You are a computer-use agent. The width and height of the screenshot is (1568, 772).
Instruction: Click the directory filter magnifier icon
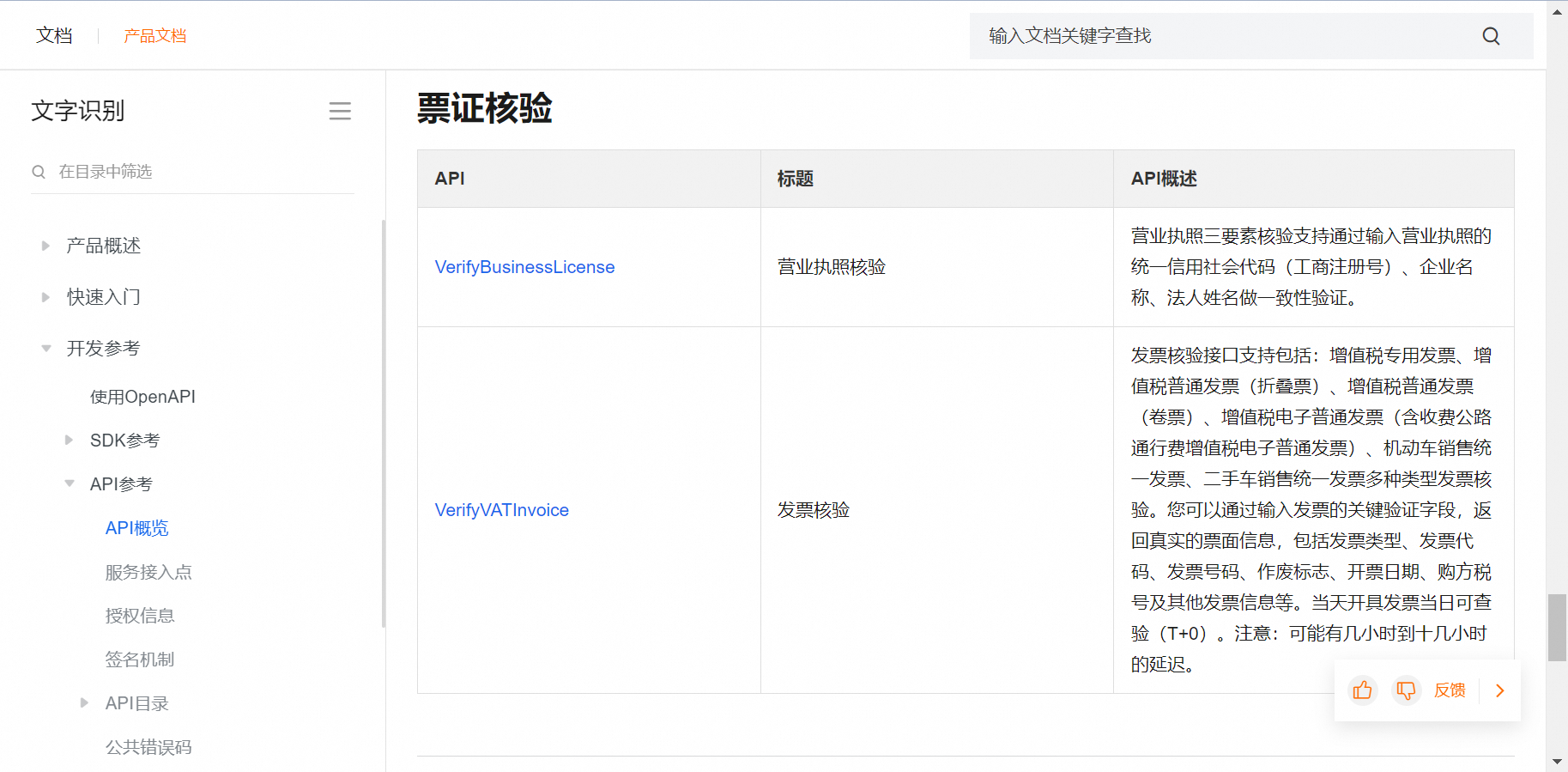click(39, 172)
